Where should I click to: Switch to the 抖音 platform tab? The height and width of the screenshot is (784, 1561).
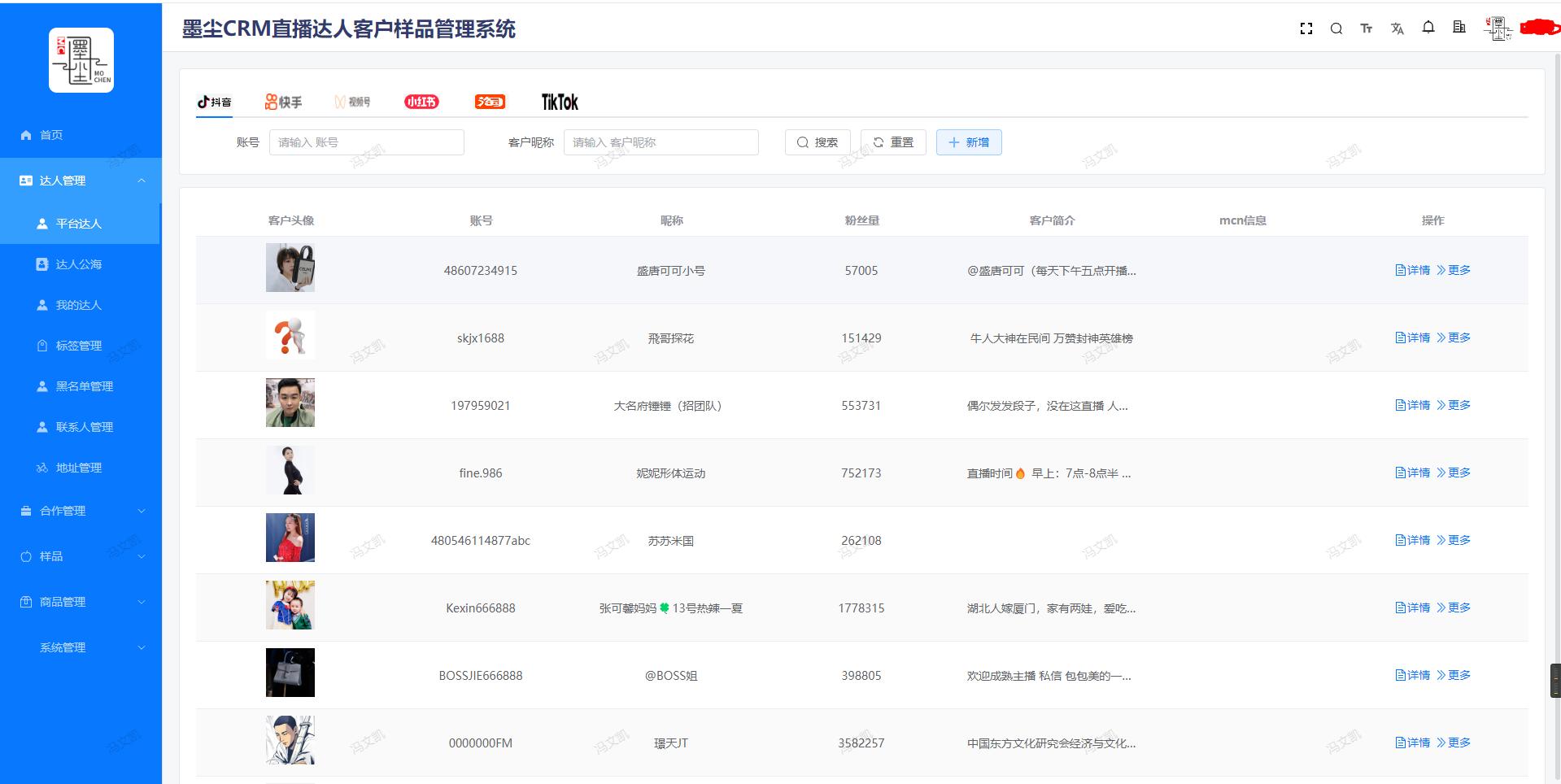[x=215, y=102]
